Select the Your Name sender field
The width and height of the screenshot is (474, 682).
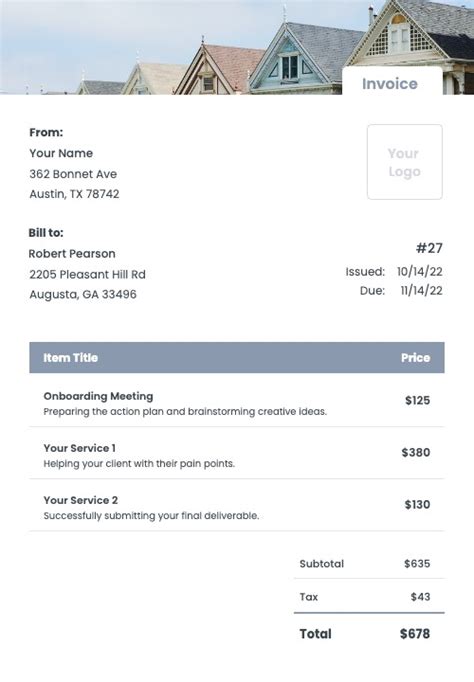tap(61, 153)
